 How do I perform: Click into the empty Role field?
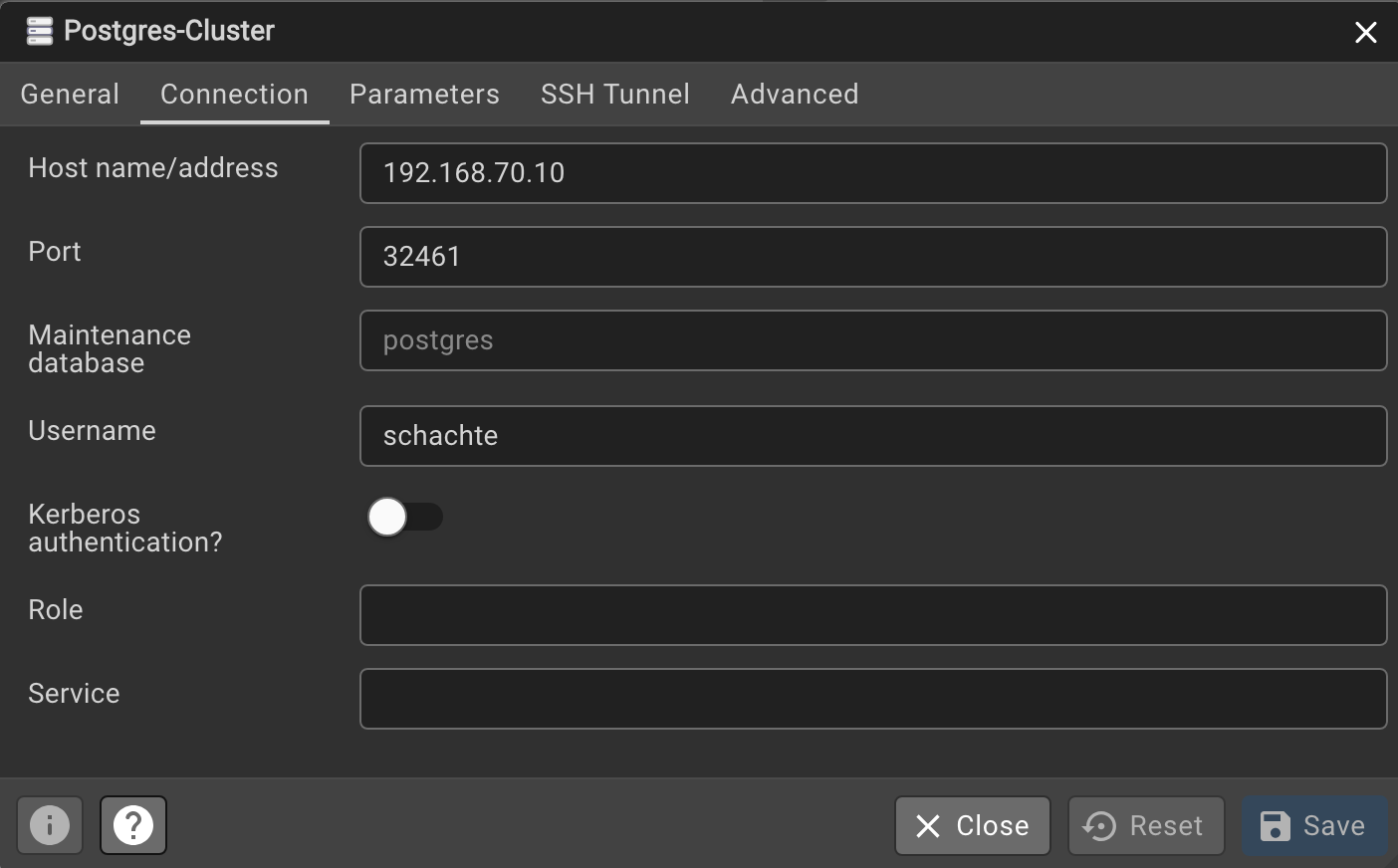(872, 615)
